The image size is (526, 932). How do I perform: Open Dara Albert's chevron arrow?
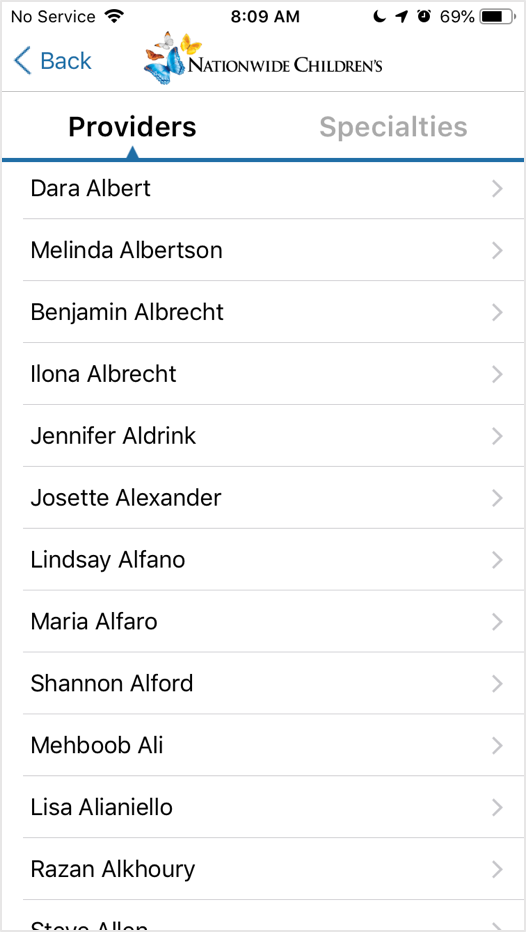click(x=497, y=189)
